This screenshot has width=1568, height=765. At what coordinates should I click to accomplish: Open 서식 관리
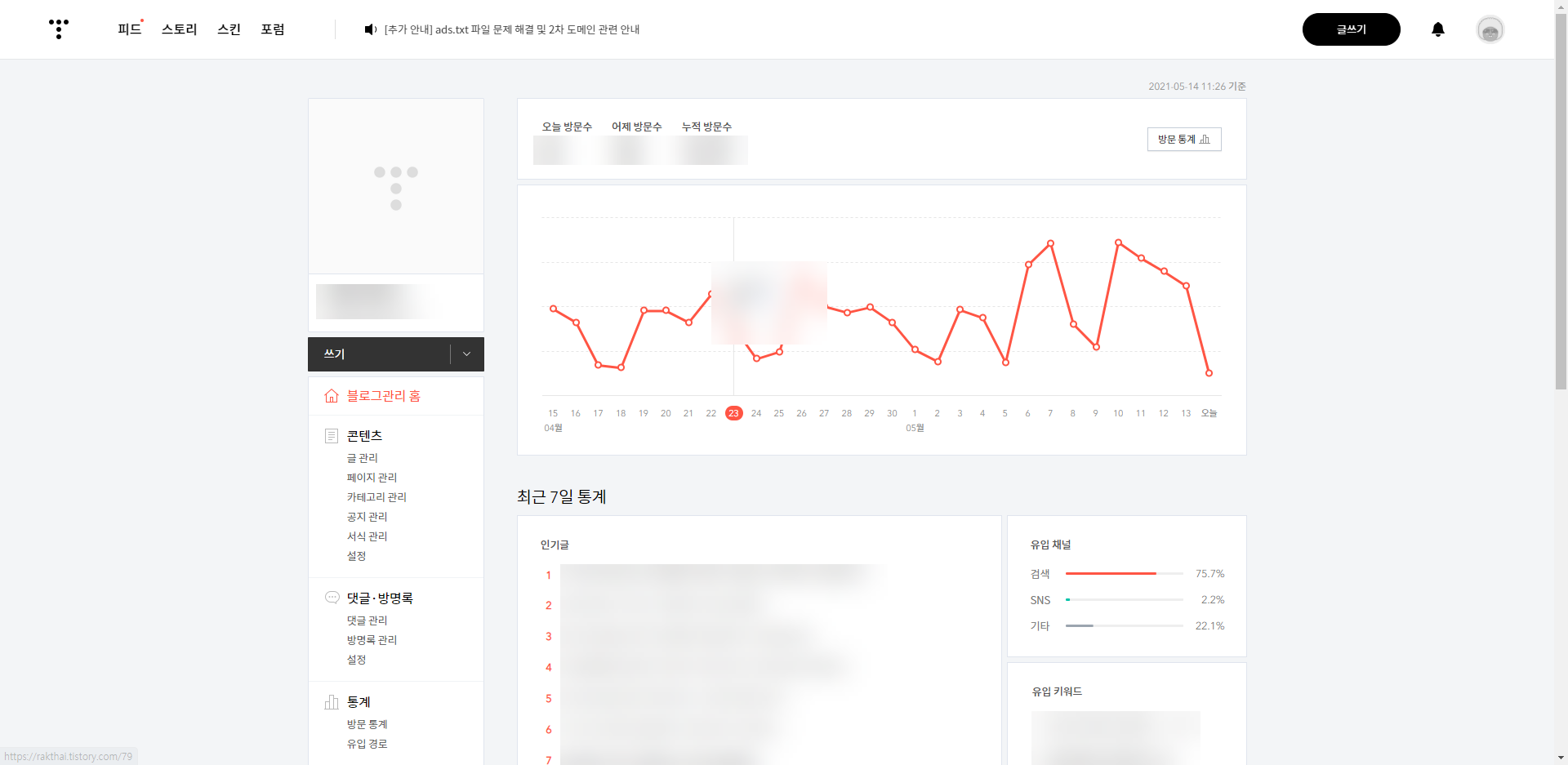(367, 536)
